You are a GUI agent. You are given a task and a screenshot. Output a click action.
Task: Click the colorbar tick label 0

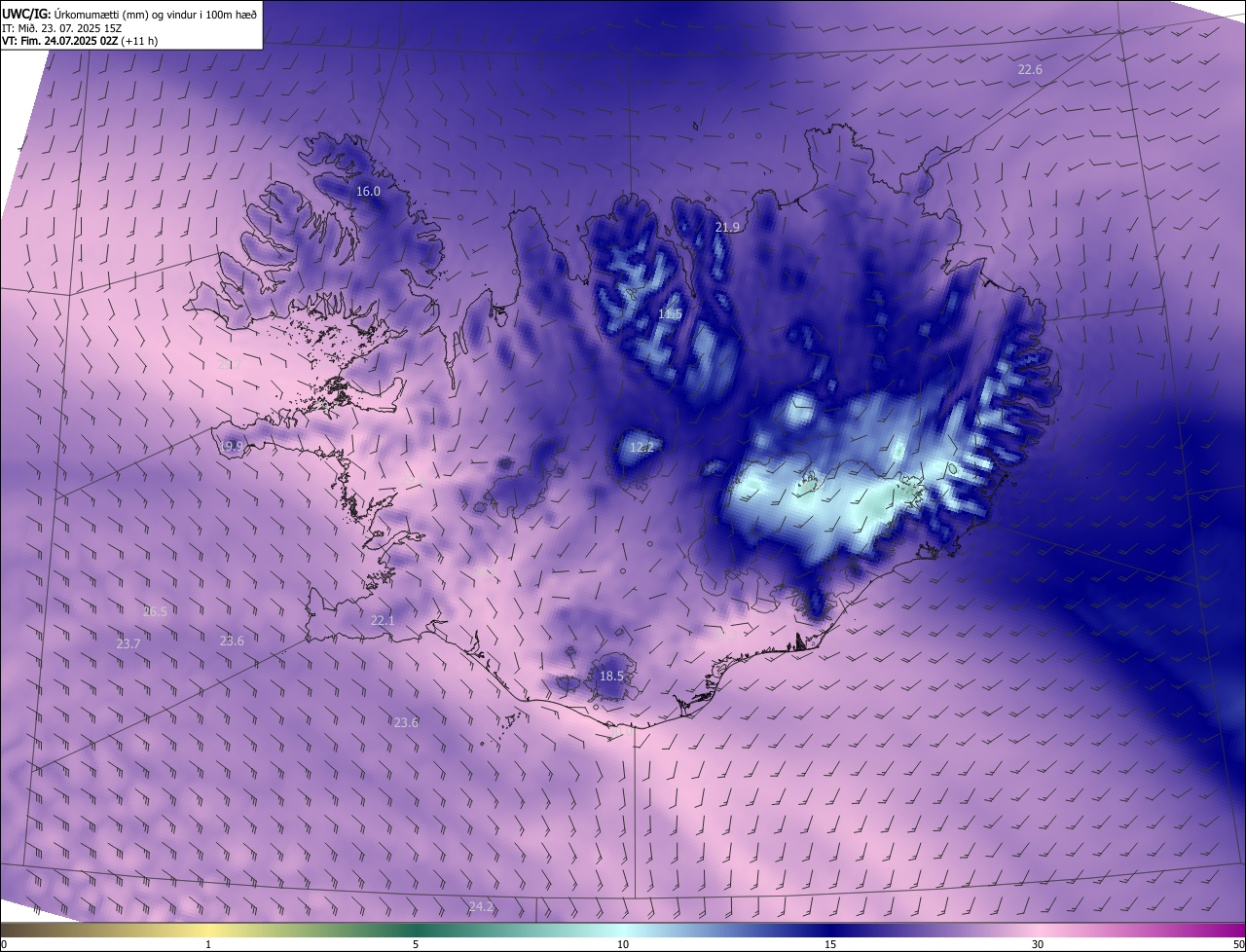(4, 944)
